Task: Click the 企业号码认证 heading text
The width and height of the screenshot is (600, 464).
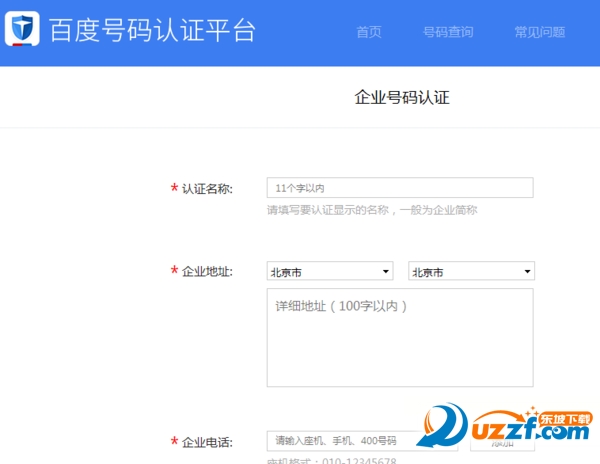Action: 402,98
